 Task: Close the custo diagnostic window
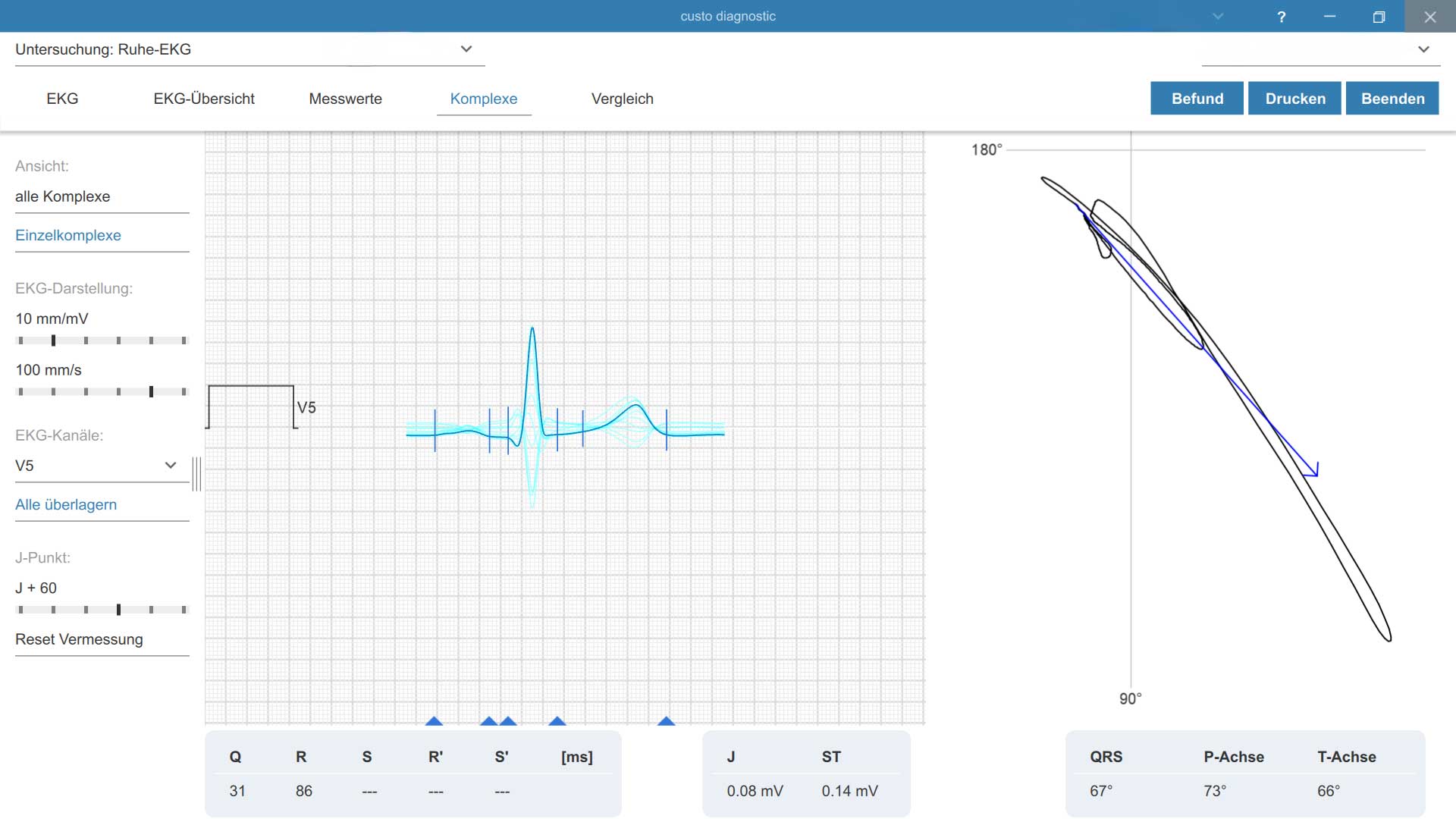(x=1430, y=17)
